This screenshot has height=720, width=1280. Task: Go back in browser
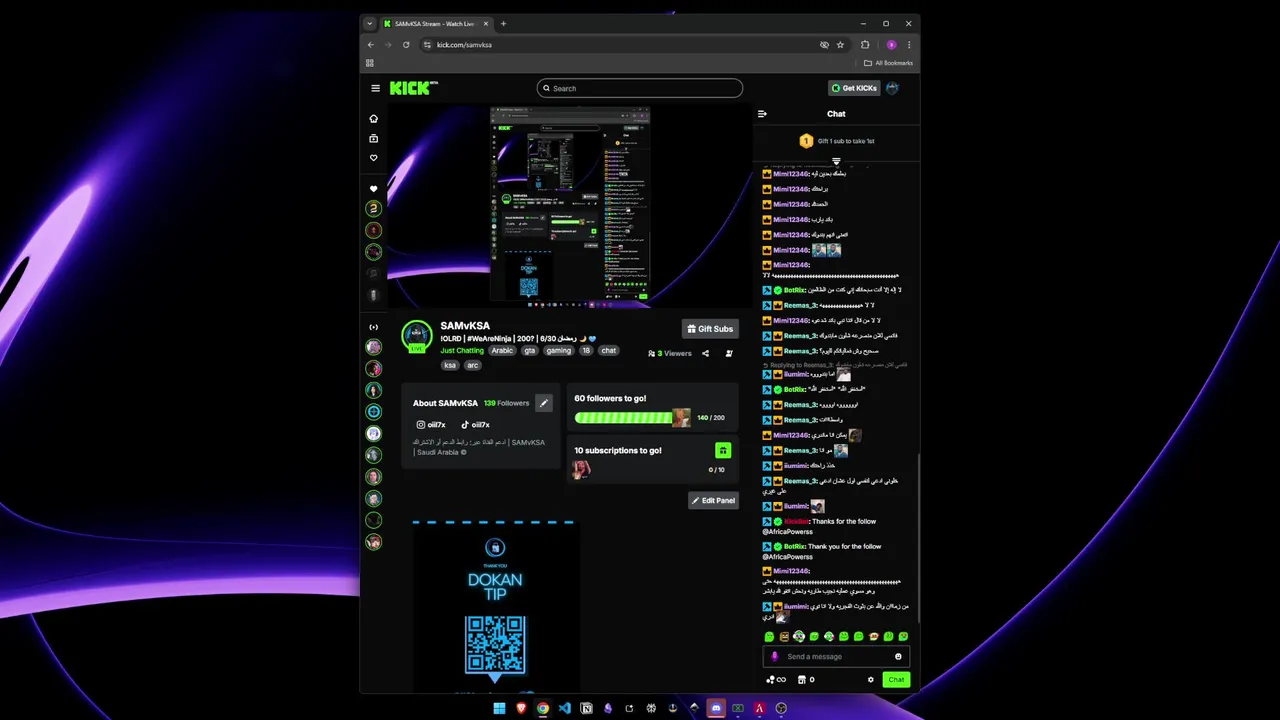pos(371,44)
